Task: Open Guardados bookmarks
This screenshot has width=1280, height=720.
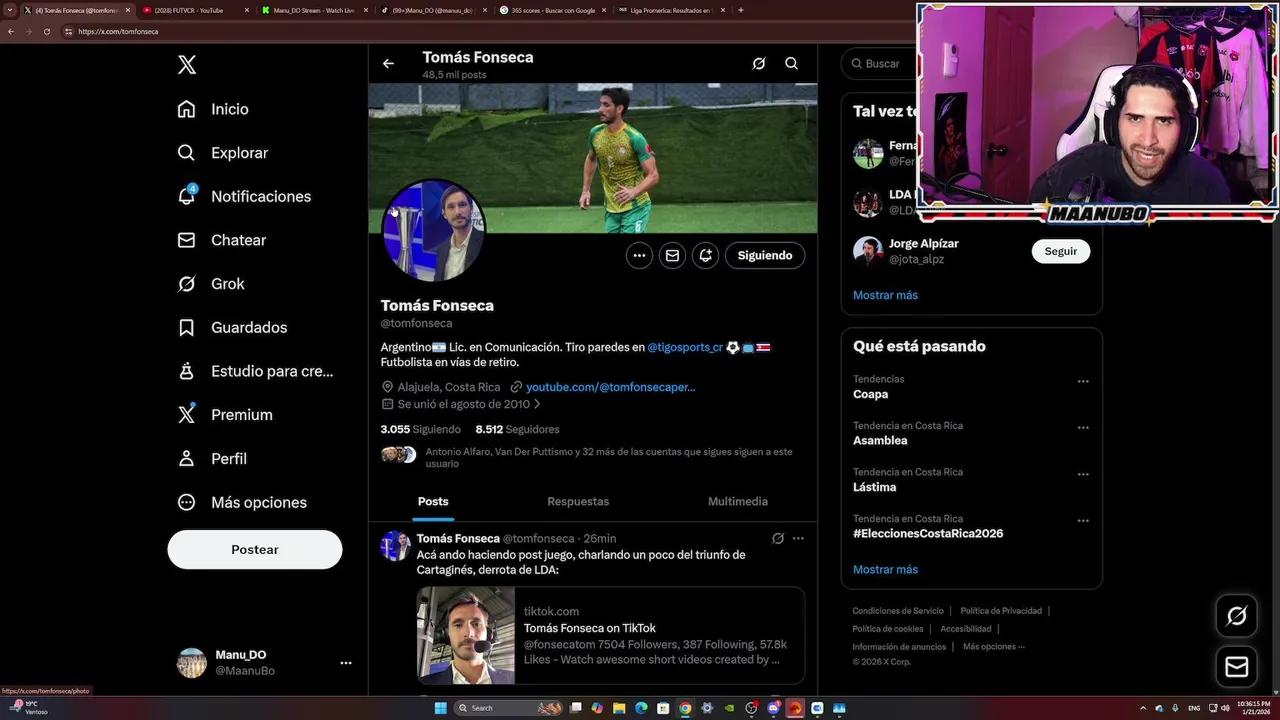Action: pyautogui.click(x=232, y=327)
